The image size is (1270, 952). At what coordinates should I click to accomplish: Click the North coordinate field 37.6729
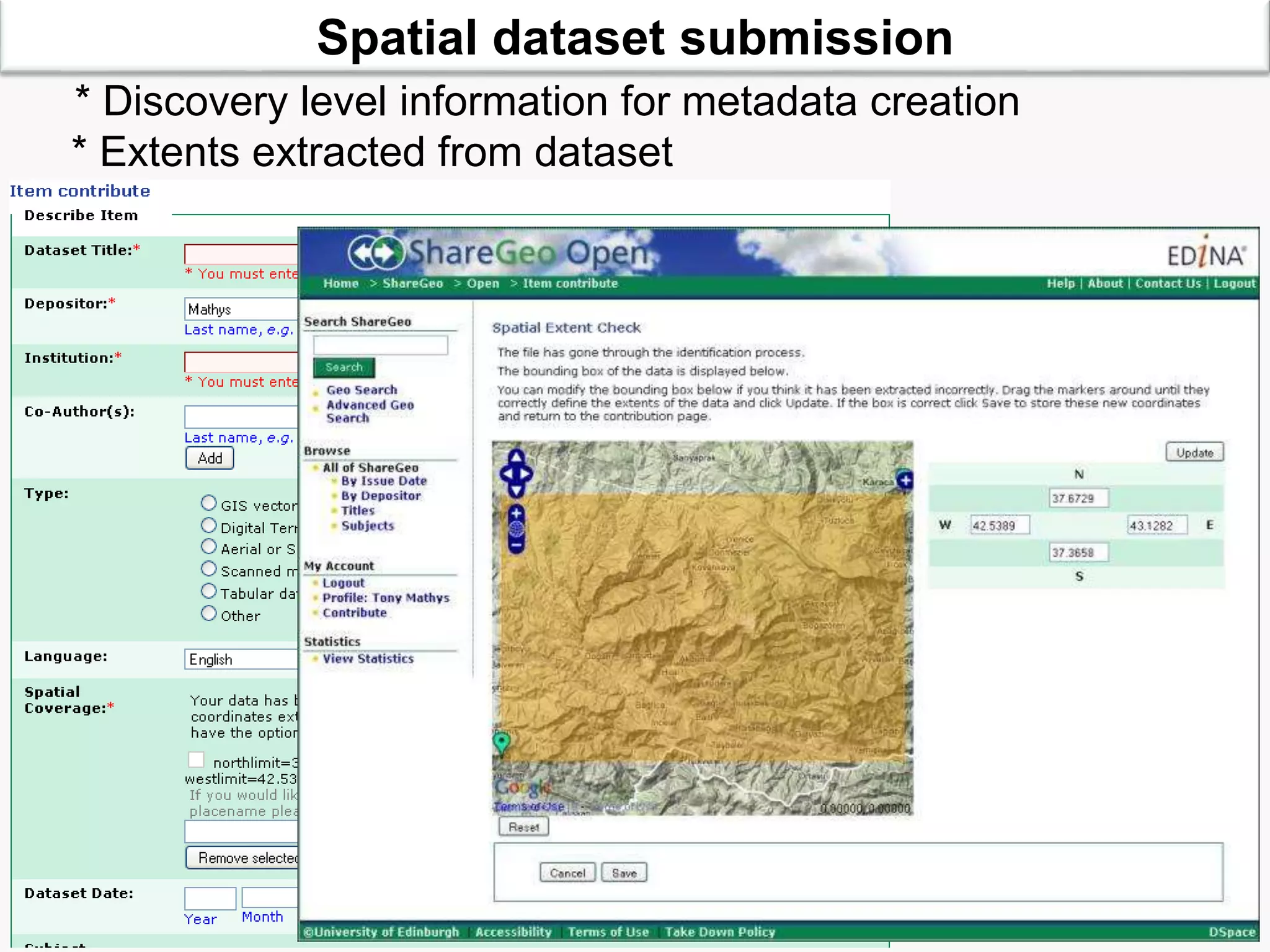click(1079, 498)
